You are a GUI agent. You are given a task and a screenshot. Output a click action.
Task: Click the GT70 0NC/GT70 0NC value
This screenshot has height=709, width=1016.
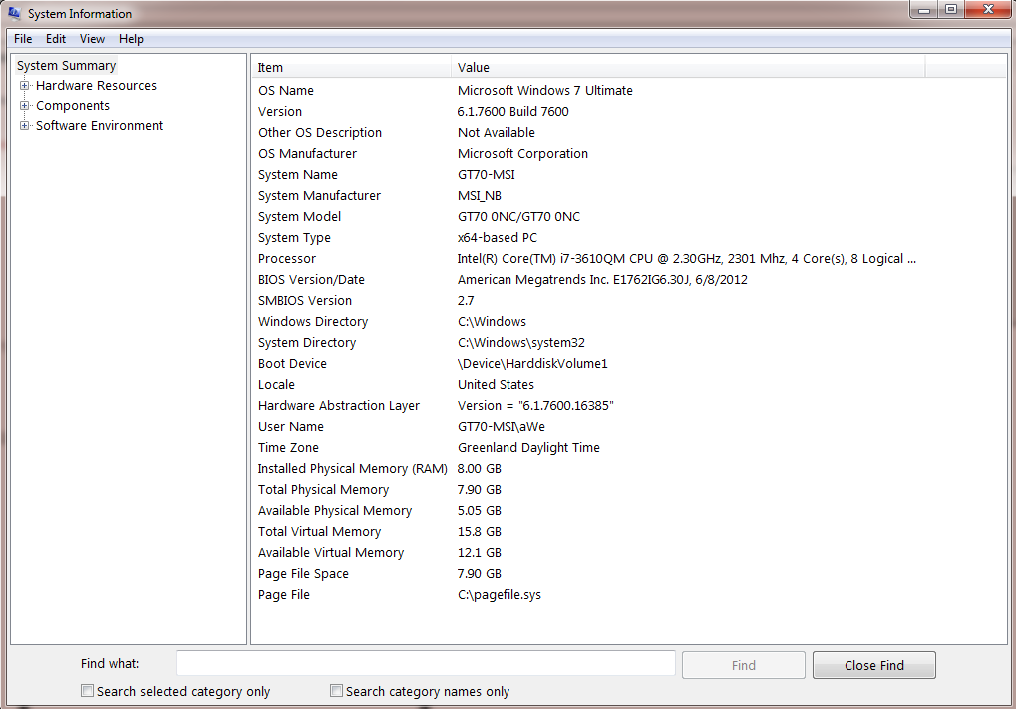click(x=518, y=216)
